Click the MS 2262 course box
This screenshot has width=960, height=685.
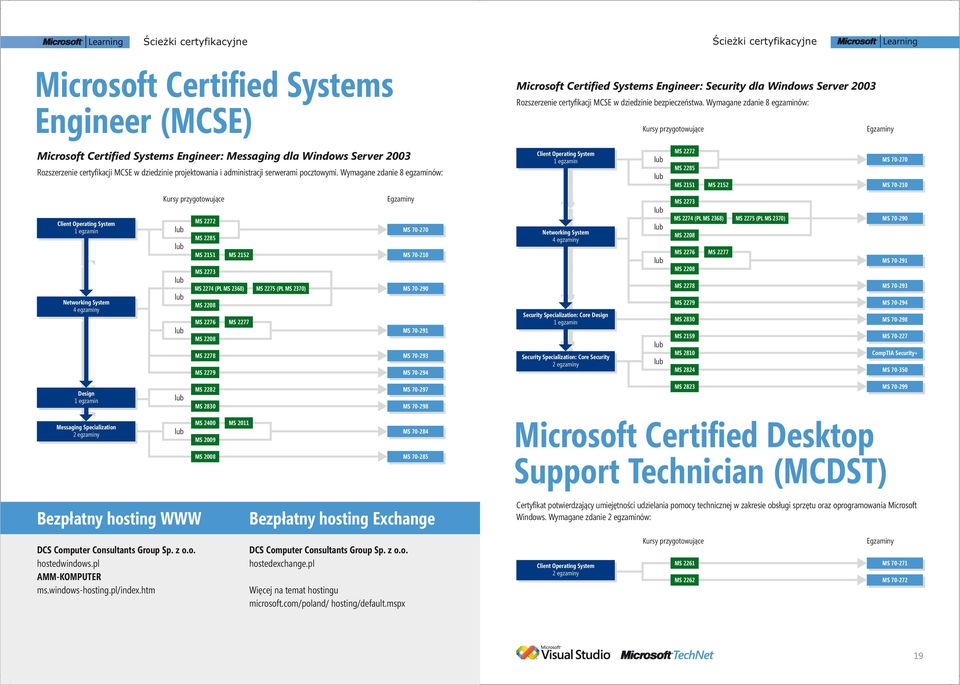click(x=684, y=580)
